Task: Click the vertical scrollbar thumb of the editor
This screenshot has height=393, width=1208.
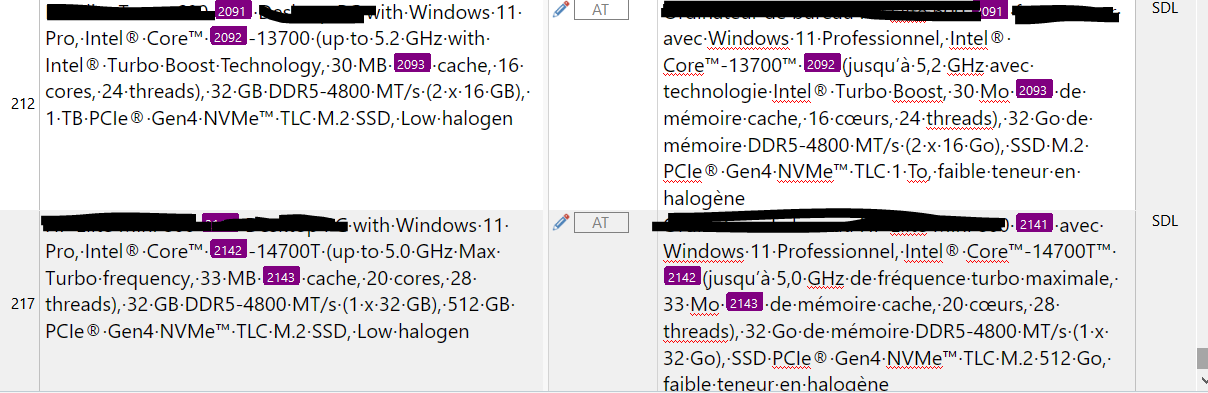Action: pos(1202,359)
